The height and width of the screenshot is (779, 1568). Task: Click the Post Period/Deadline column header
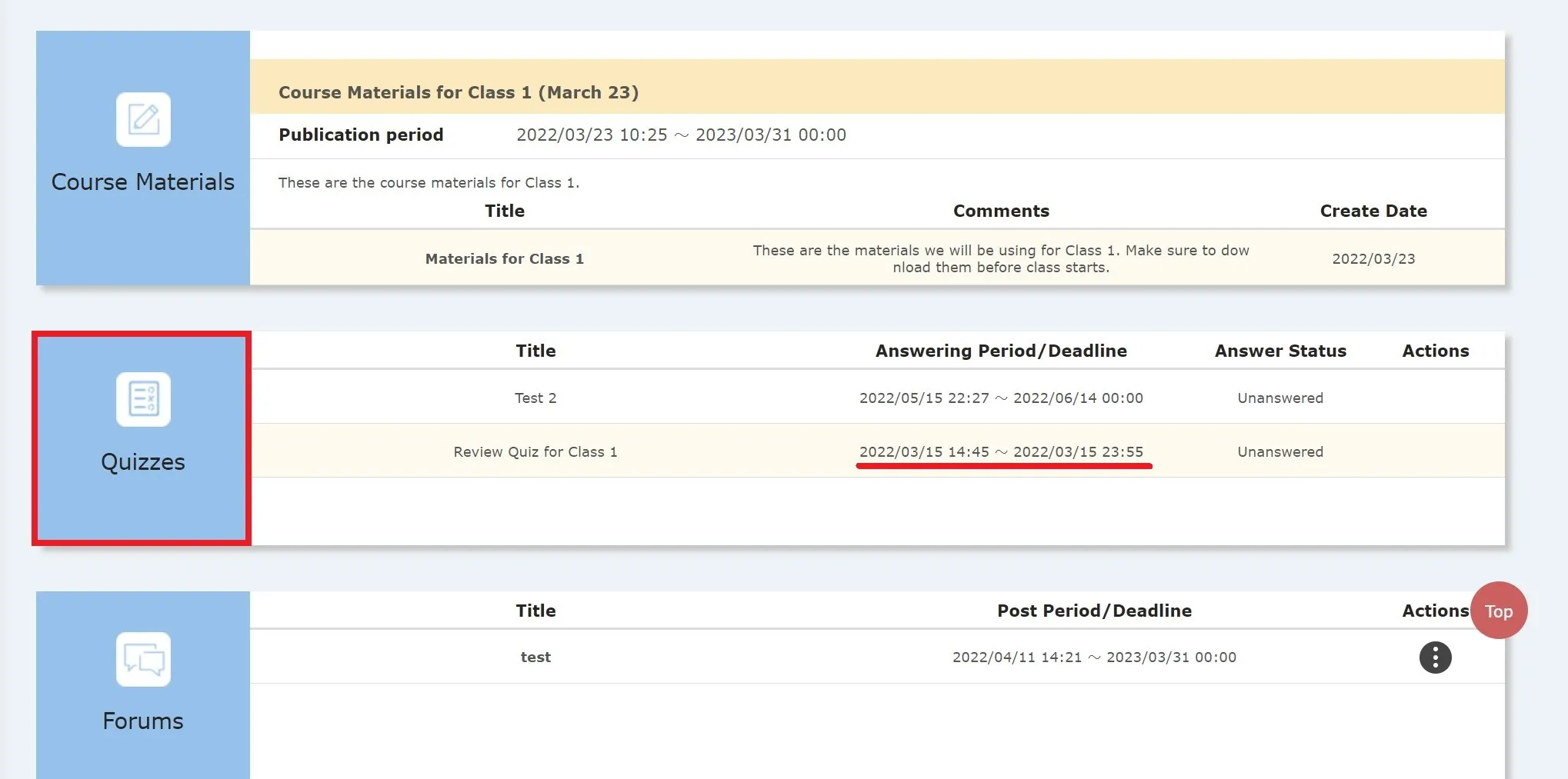pyautogui.click(x=1094, y=611)
